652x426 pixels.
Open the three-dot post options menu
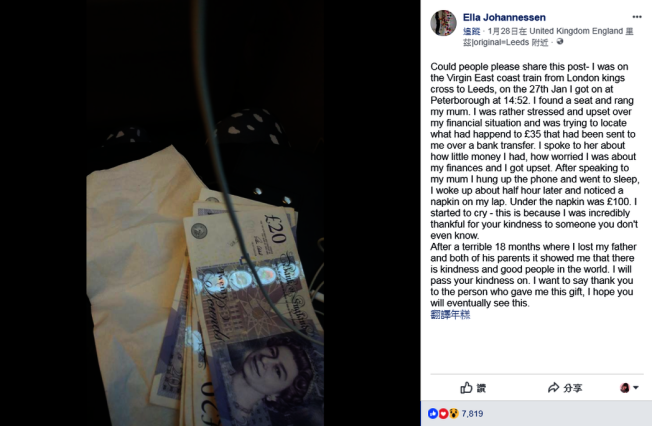click(637, 17)
